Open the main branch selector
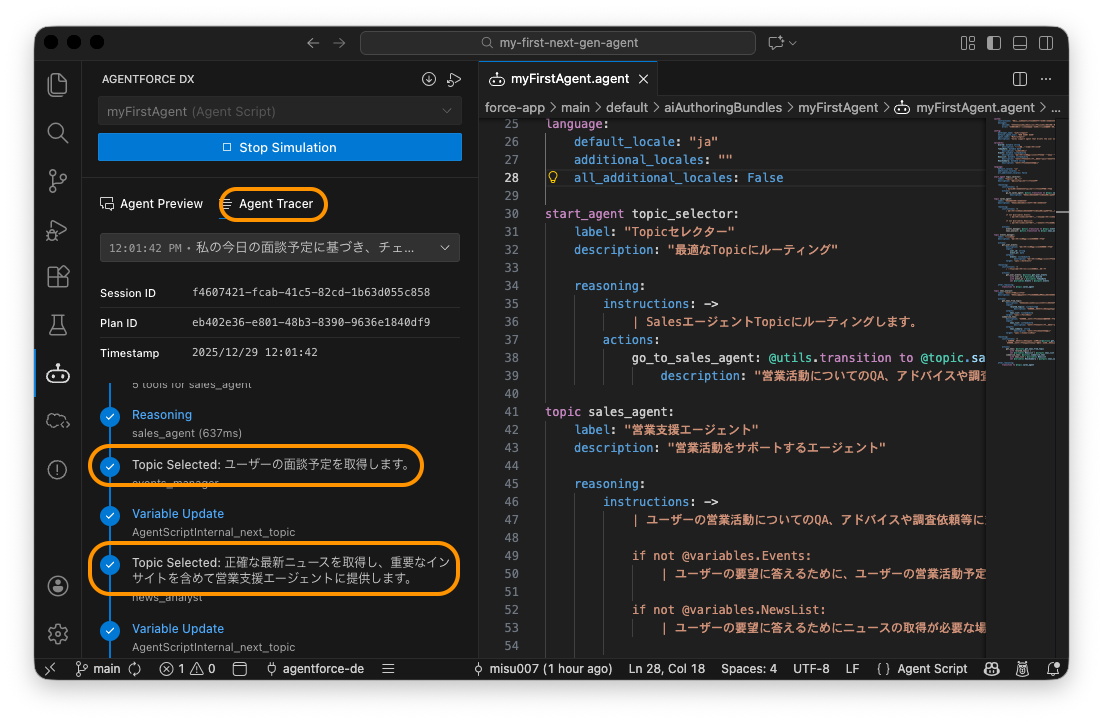 (98, 669)
